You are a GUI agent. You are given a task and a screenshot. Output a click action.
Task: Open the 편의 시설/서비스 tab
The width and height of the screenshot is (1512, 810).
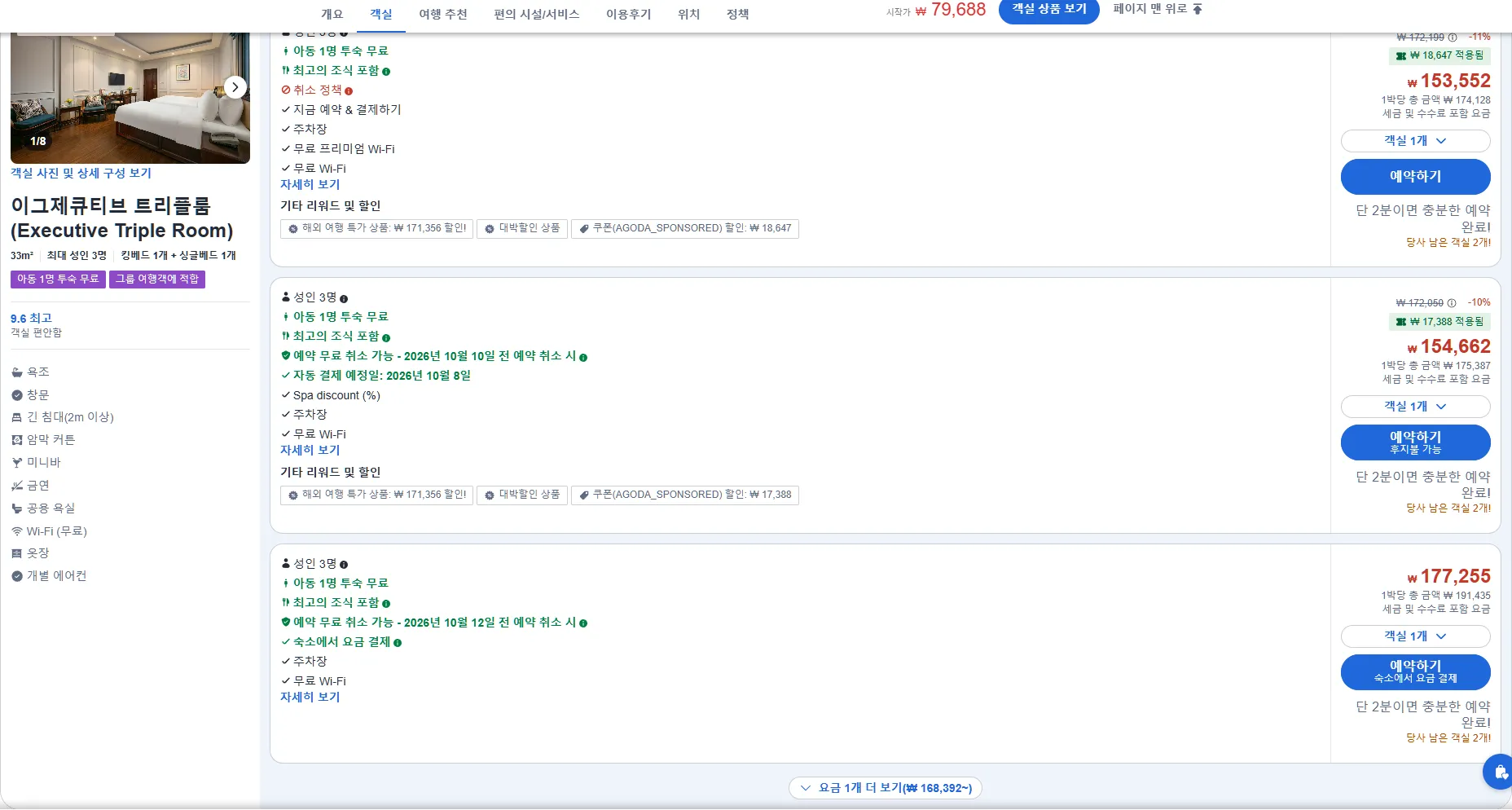tap(537, 14)
